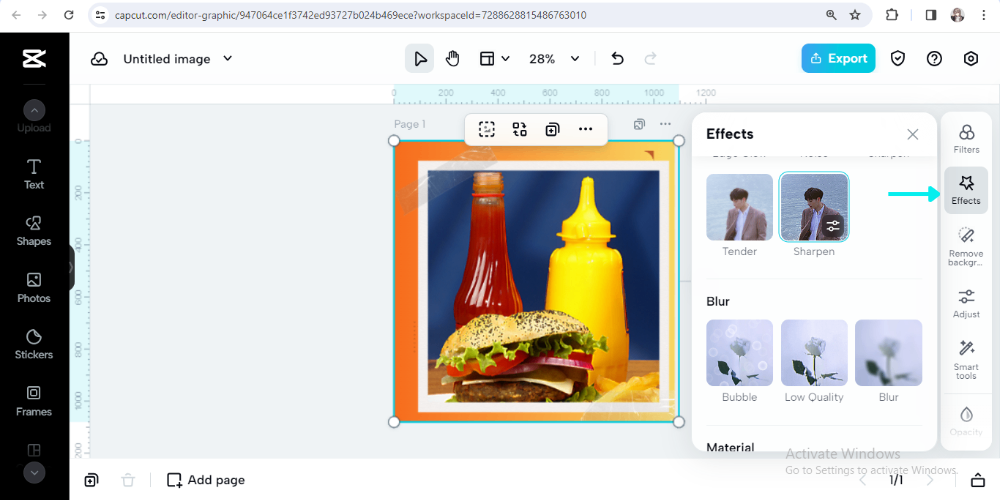The image size is (1000, 500).
Task: Open the Stickers panel
Action: (34, 345)
